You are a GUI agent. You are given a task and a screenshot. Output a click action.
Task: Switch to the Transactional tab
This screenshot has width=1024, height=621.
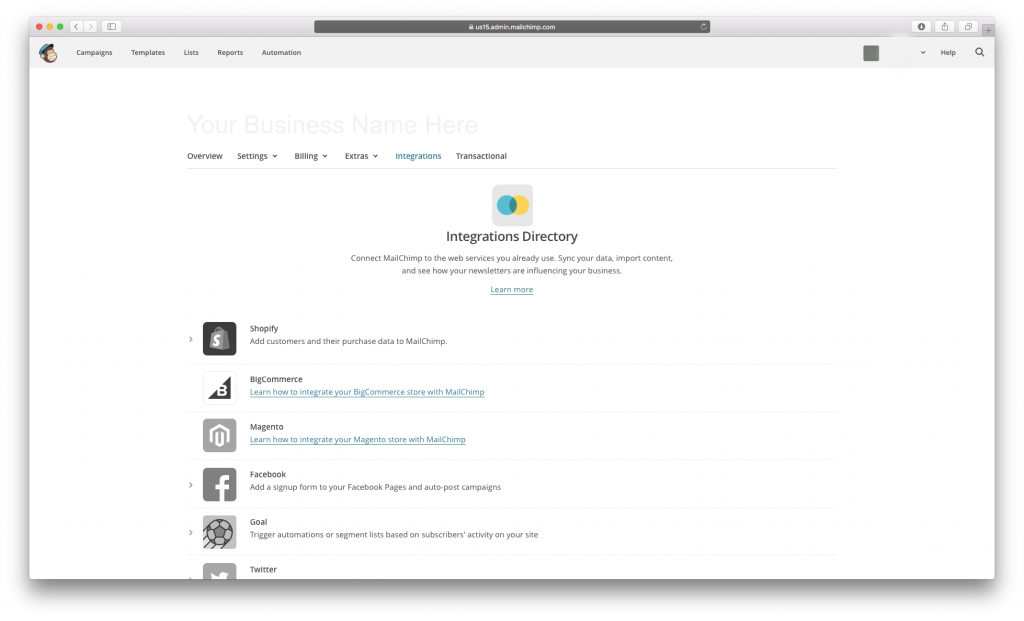[x=481, y=156]
